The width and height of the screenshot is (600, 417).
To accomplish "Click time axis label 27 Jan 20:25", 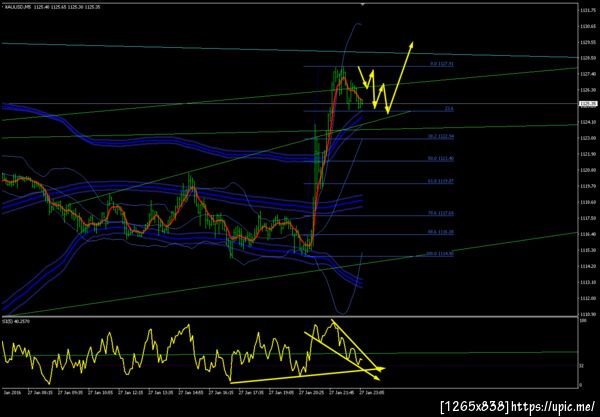I will click(x=312, y=393).
